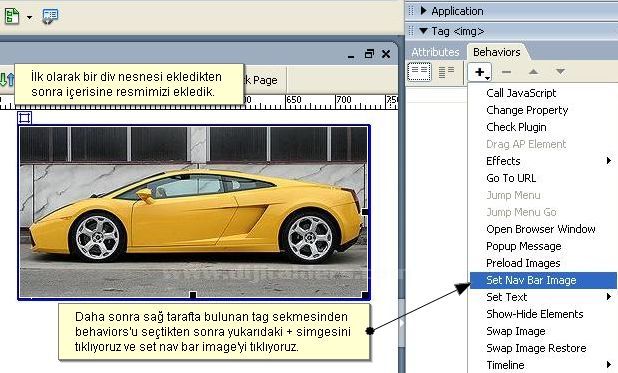Collapse side panels using divider arrow

coord(402,323)
